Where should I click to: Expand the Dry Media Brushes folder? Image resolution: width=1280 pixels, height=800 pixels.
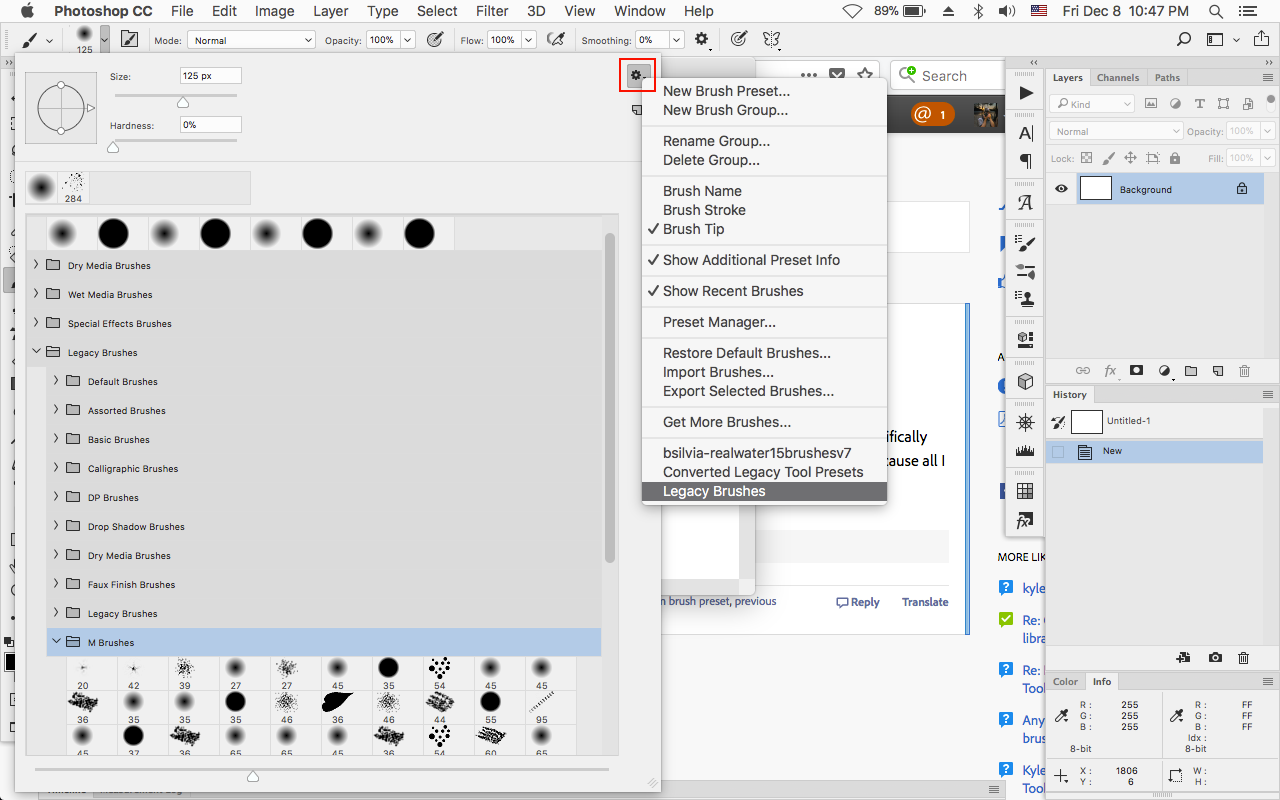pos(37,265)
